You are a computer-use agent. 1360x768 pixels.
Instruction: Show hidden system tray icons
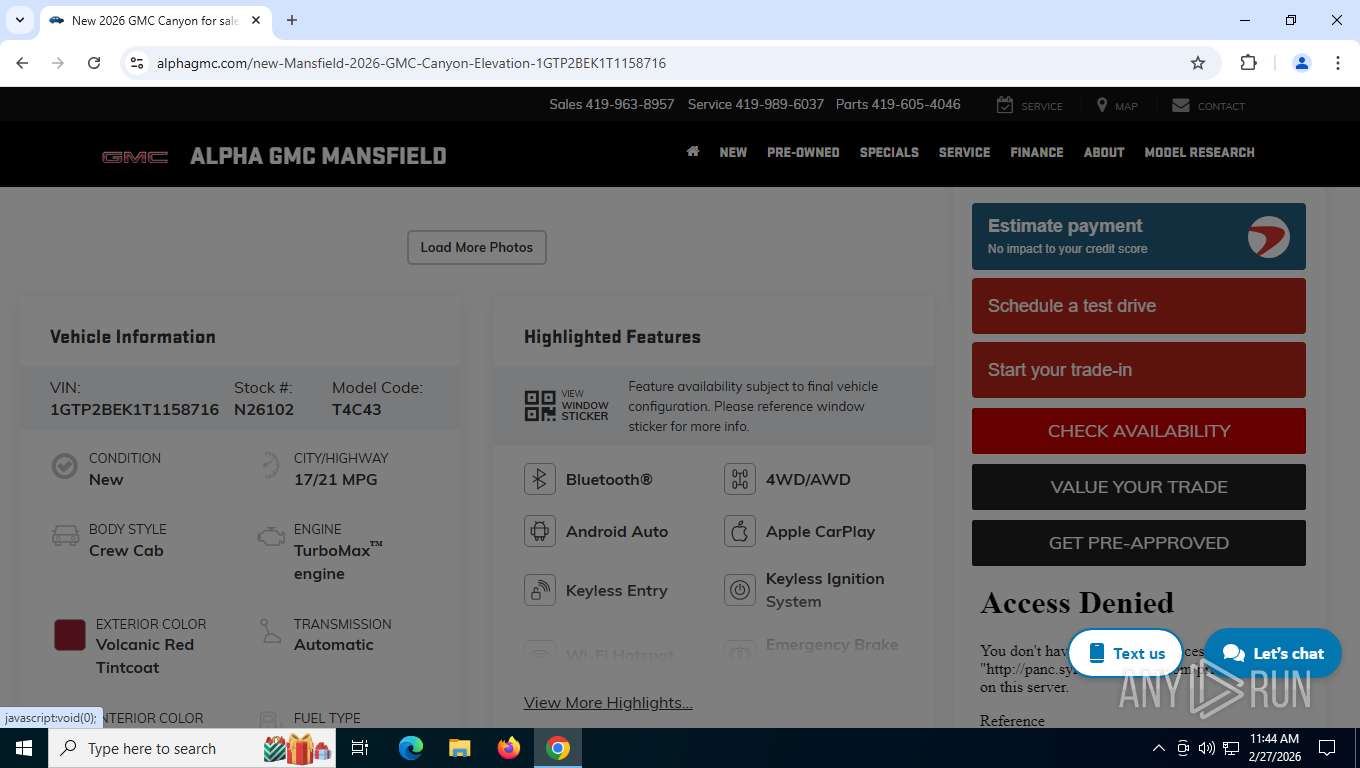(x=1159, y=748)
